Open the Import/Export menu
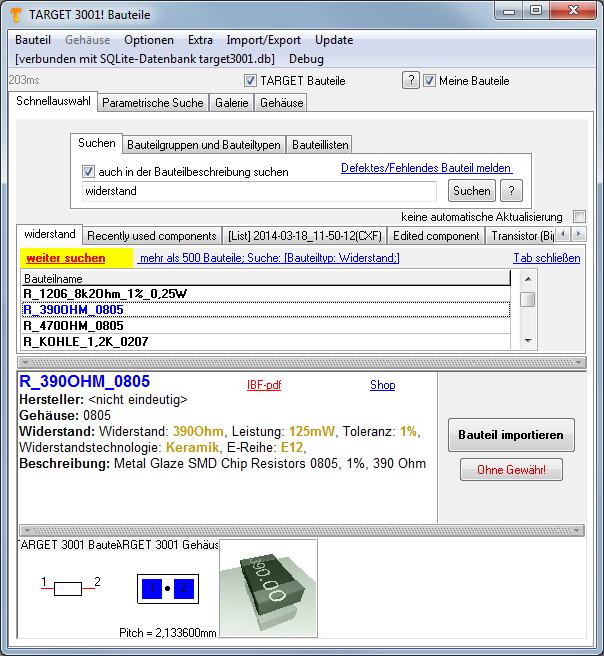The width and height of the screenshot is (604, 656). 263,40
